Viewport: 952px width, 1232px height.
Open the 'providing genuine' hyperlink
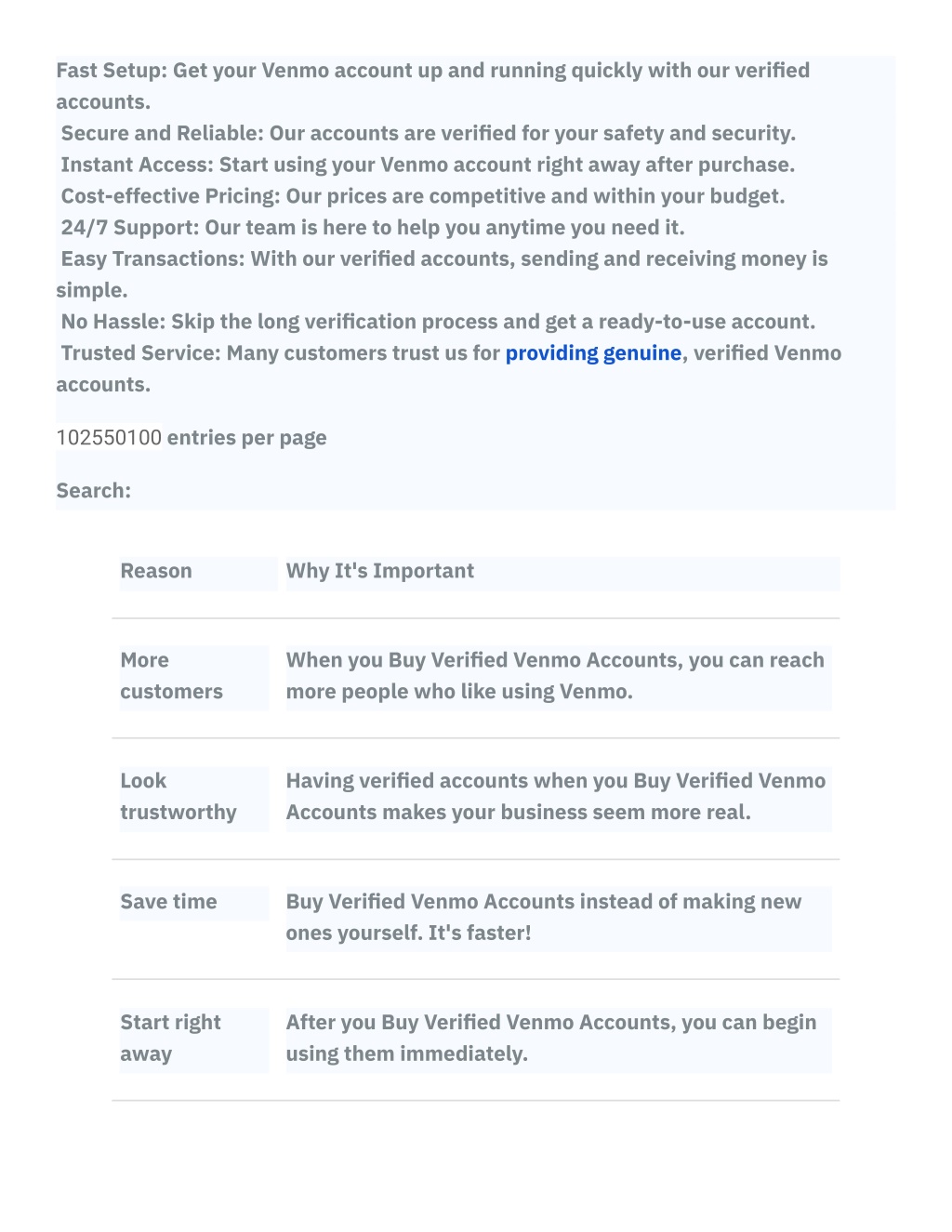(593, 353)
